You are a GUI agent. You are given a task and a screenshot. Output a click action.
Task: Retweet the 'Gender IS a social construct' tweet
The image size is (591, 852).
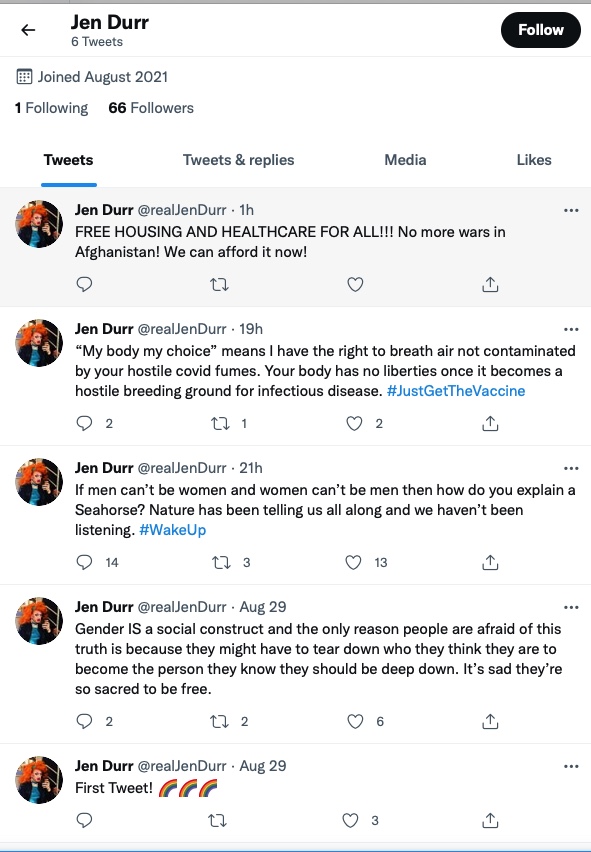click(x=219, y=722)
